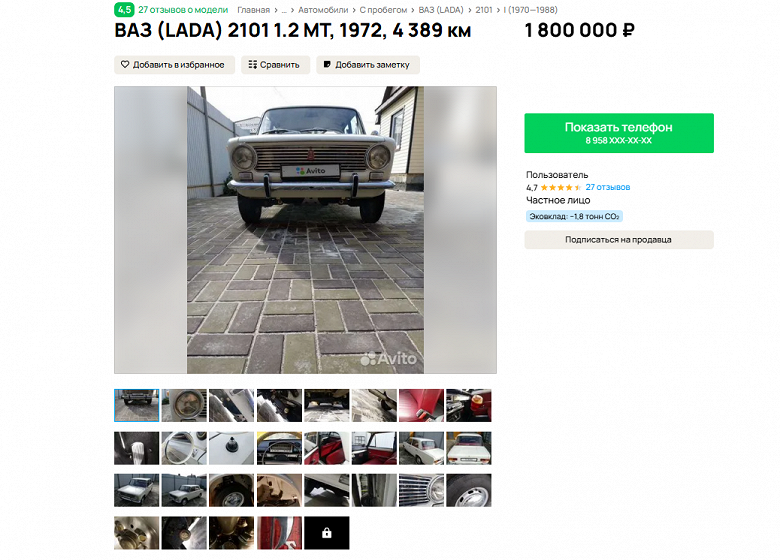This screenshot has width=780, height=560.
Task: Open the 27 отзывов о модели link
Action: (x=183, y=9)
